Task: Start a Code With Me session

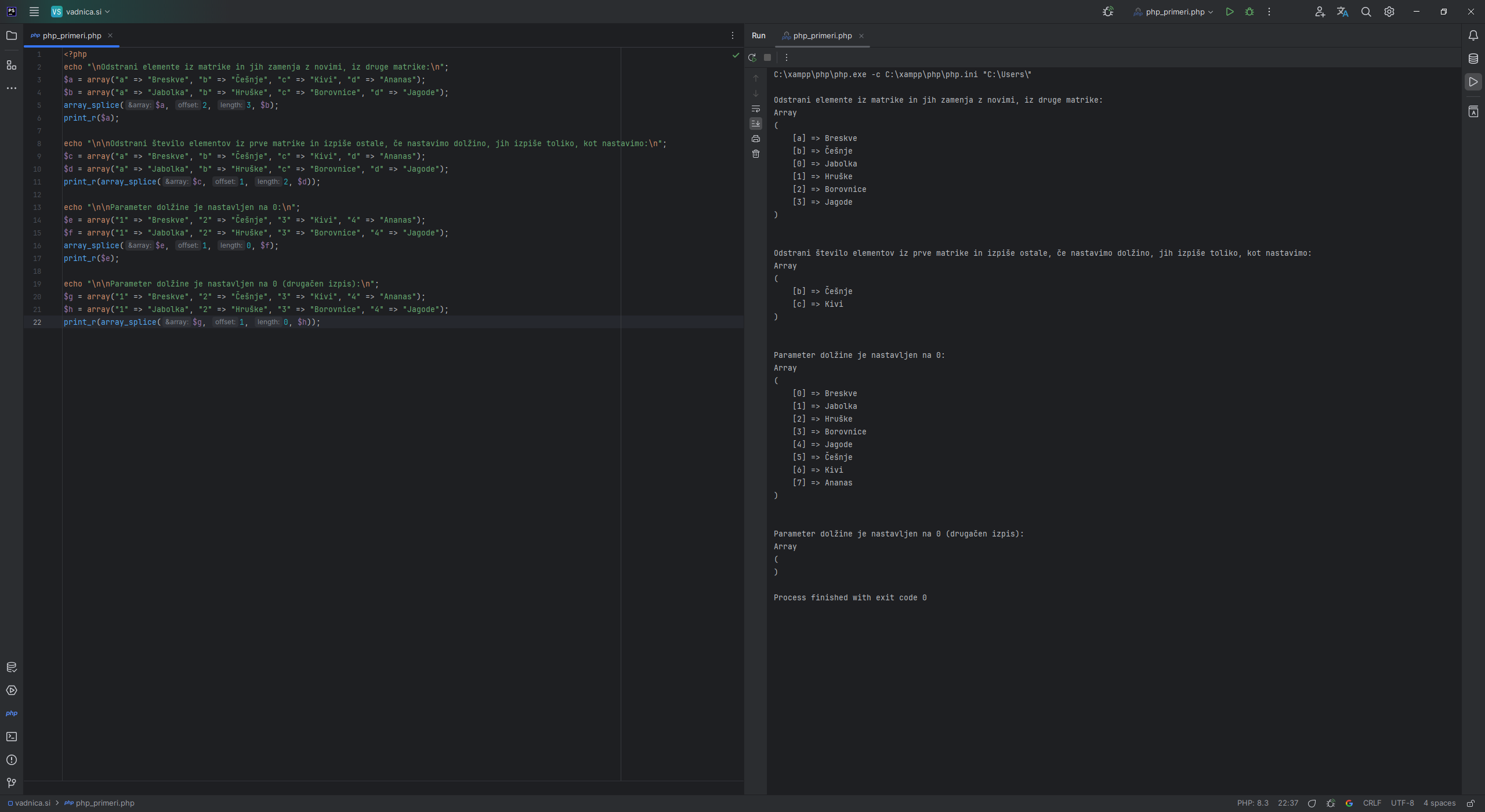Action: click(x=1319, y=12)
